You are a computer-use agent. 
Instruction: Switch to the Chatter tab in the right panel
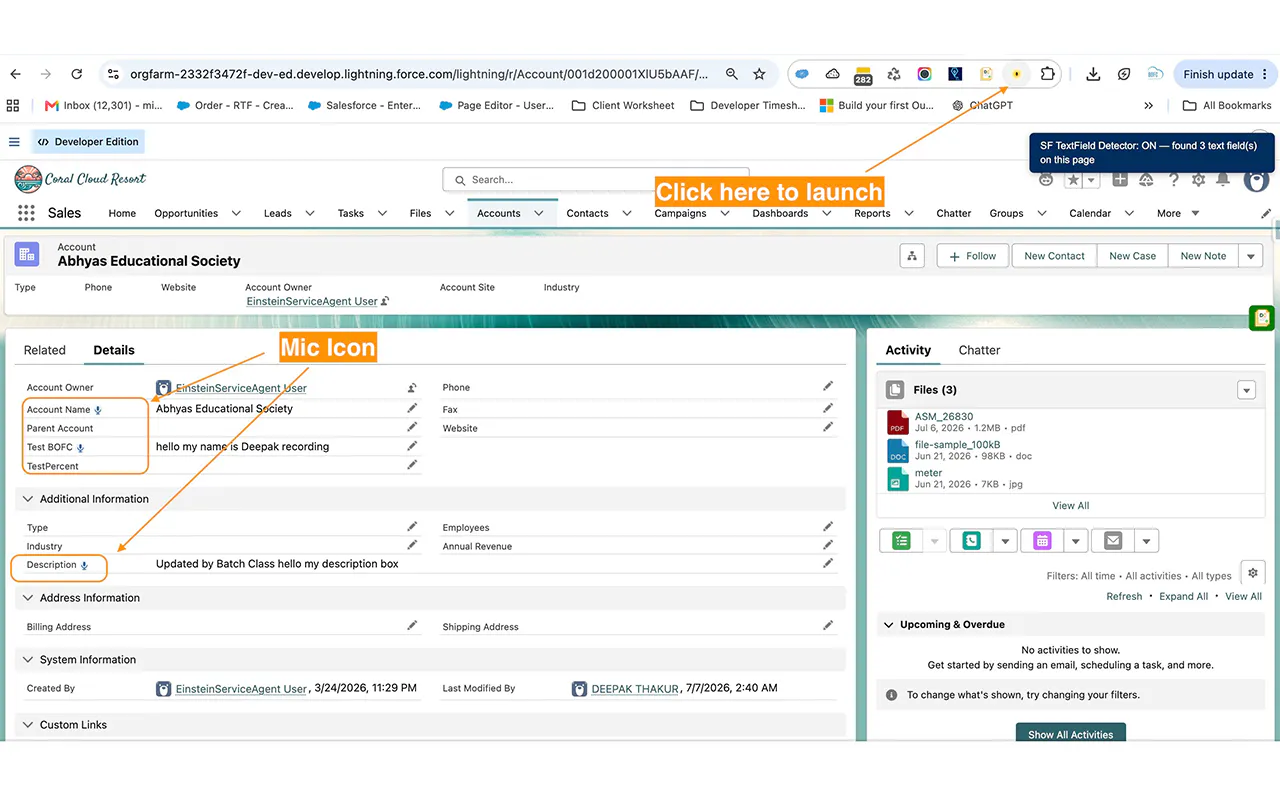[979, 350]
